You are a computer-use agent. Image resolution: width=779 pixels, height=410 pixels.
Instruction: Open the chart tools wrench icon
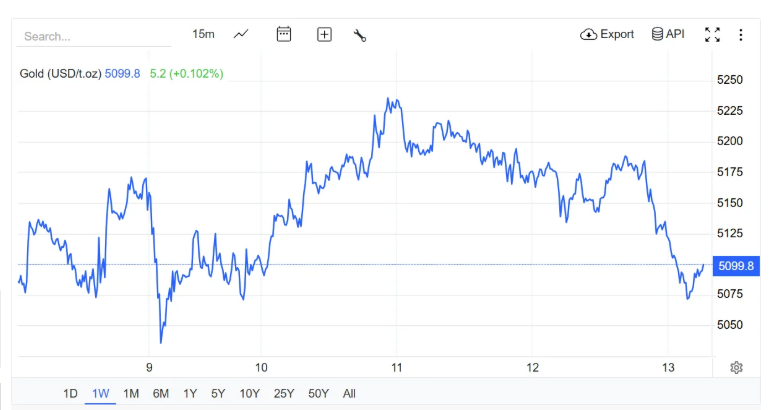click(x=360, y=35)
